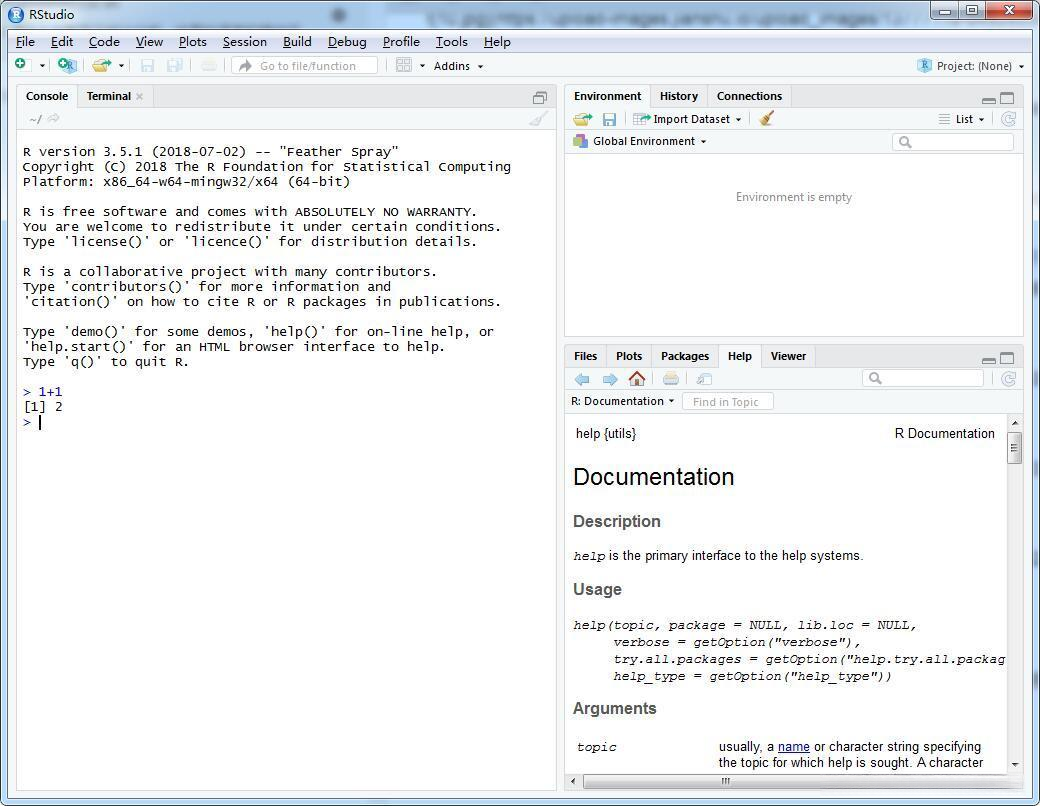The image size is (1040, 806).
Task: Expand the recent files dropdown arrow
Action: click(121, 66)
